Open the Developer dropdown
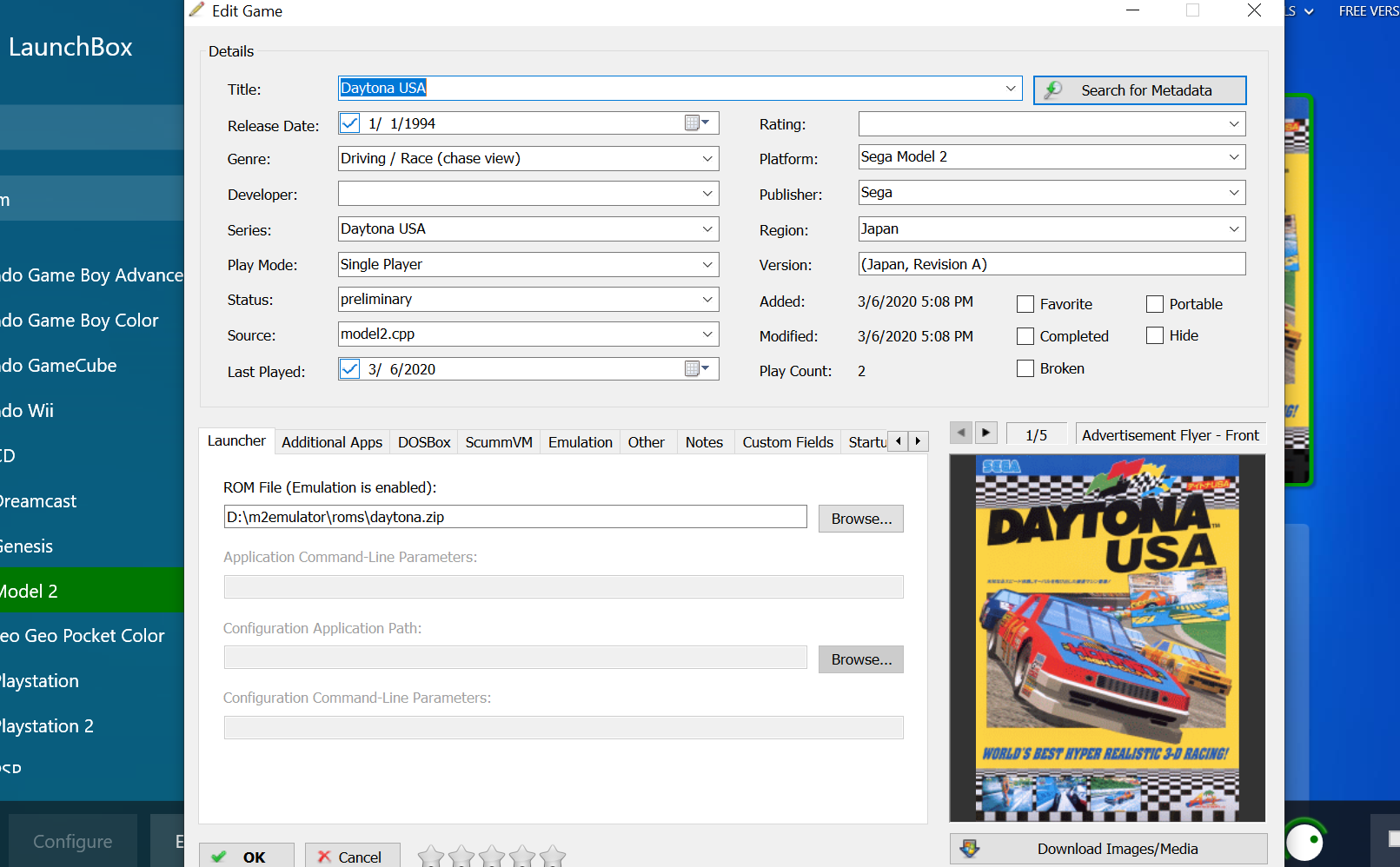Viewport: 1400px width, 867px height. [707, 194]
